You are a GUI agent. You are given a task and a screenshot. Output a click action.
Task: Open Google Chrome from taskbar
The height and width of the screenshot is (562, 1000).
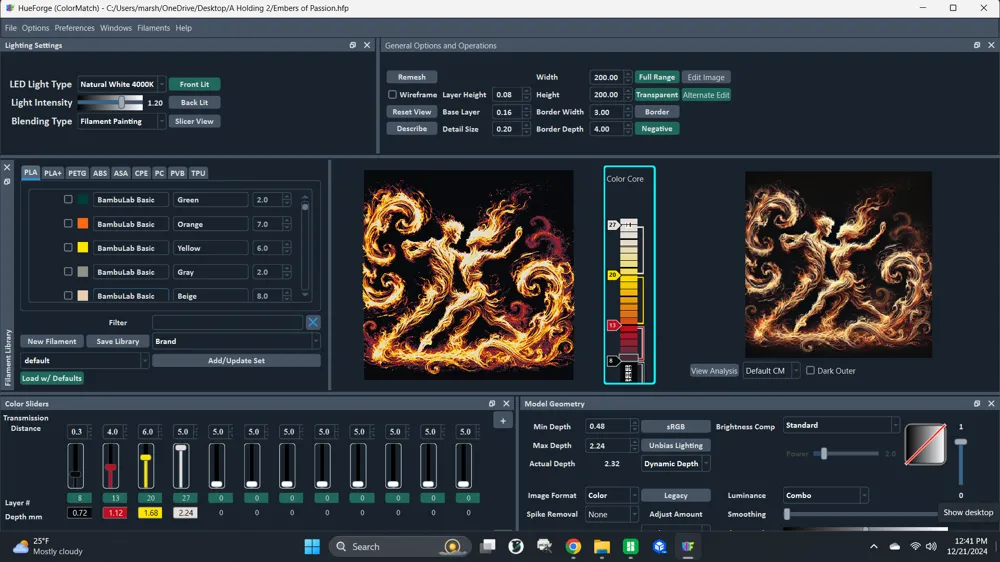point(573,547)
